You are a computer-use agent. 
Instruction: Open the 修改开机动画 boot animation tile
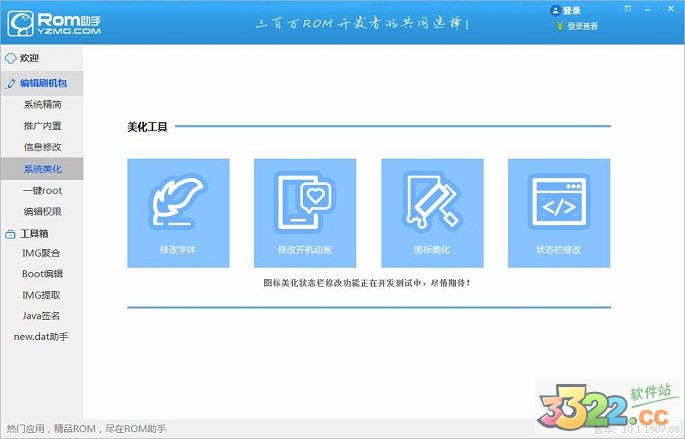(305, 213)
